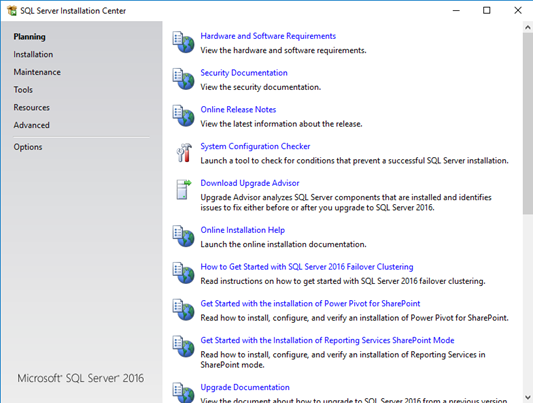The width and height of the screenshot is (533, 403).
Task: Open the Security Documentation link
Action: pyautogui.click(x=244, y=73)
